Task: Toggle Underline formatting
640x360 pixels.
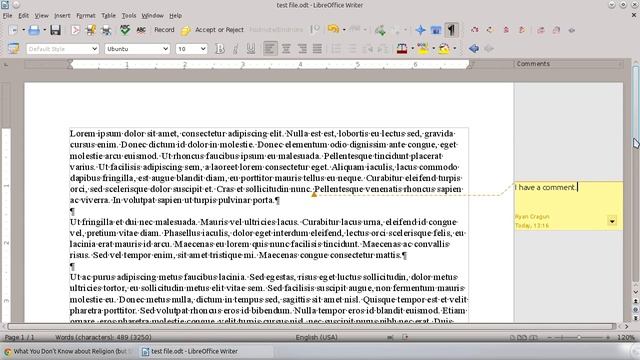Action: (251, 49)
